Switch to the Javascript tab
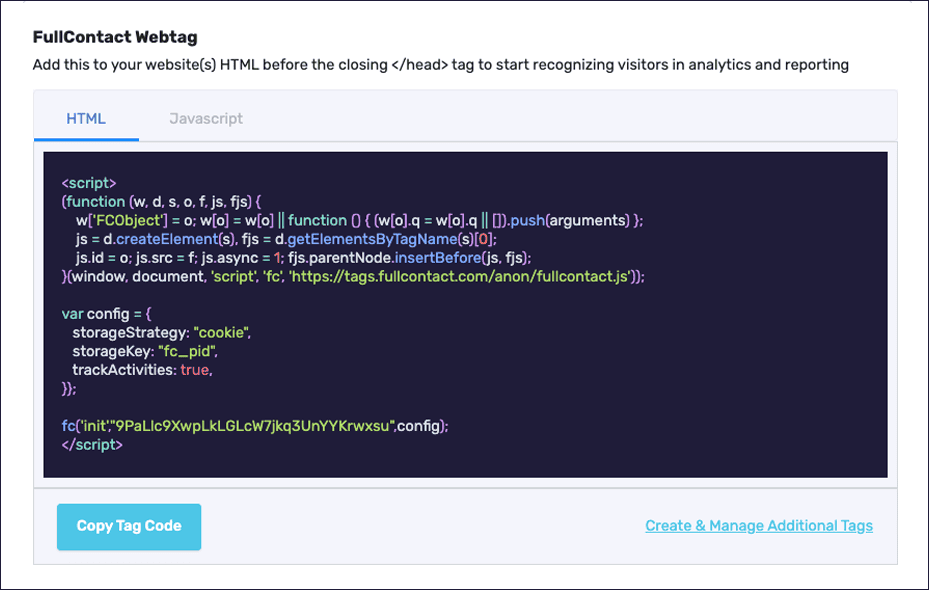Image resolution: width=929 pixels, height=590 pixels. 206,118
